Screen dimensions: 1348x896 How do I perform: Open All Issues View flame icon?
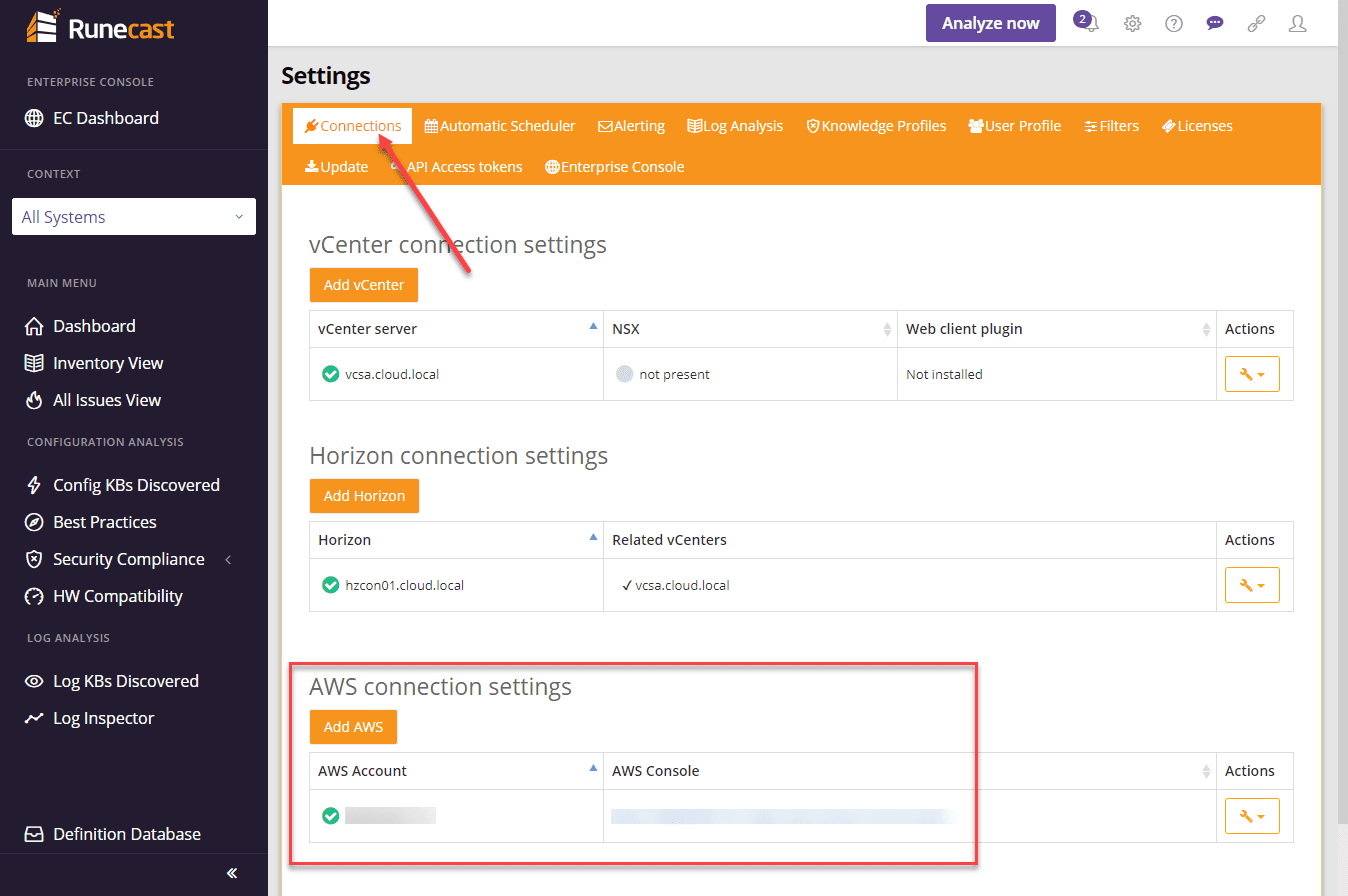[34, 399]
